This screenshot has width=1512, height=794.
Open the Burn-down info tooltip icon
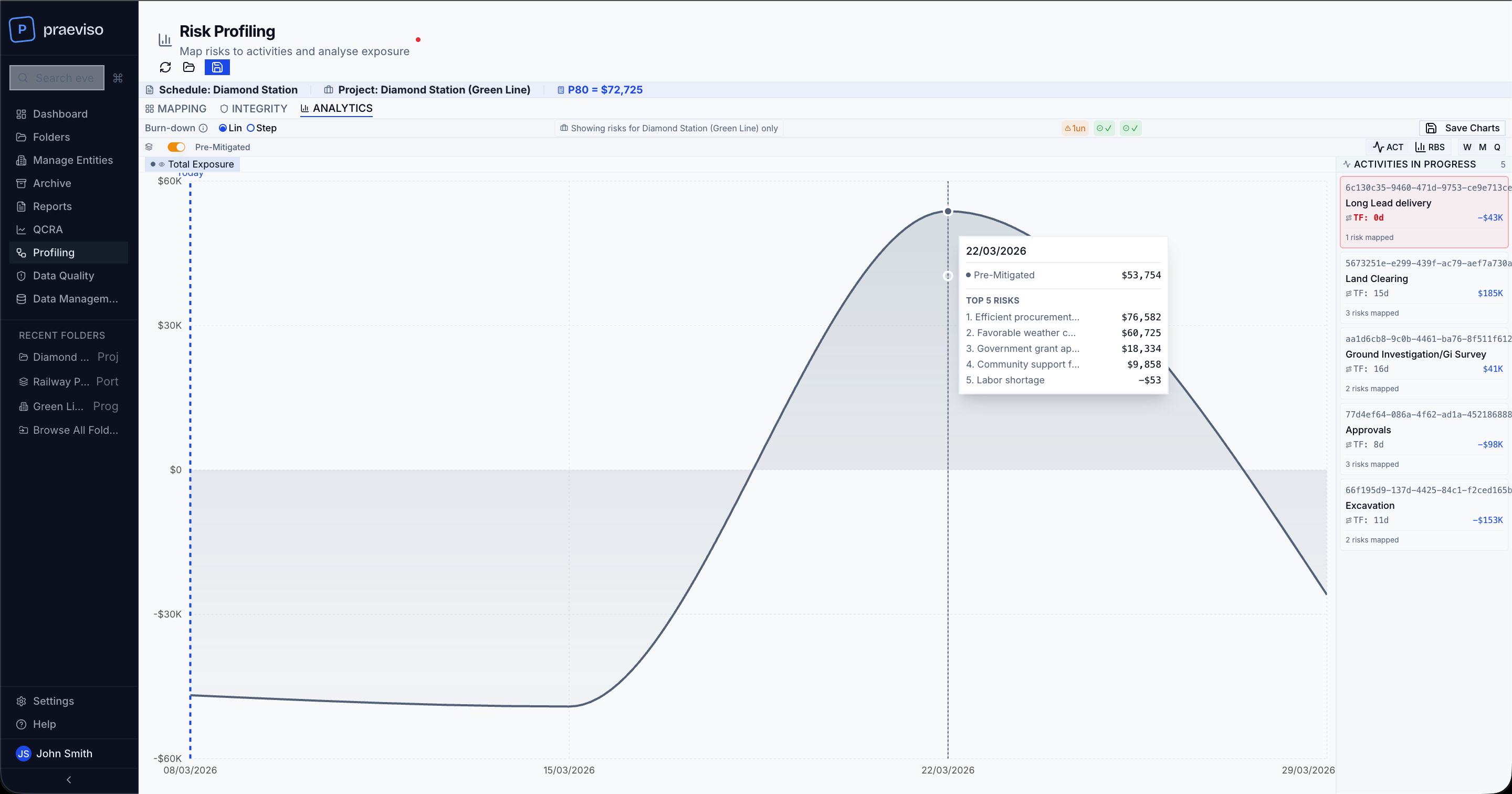pos(204,128)
